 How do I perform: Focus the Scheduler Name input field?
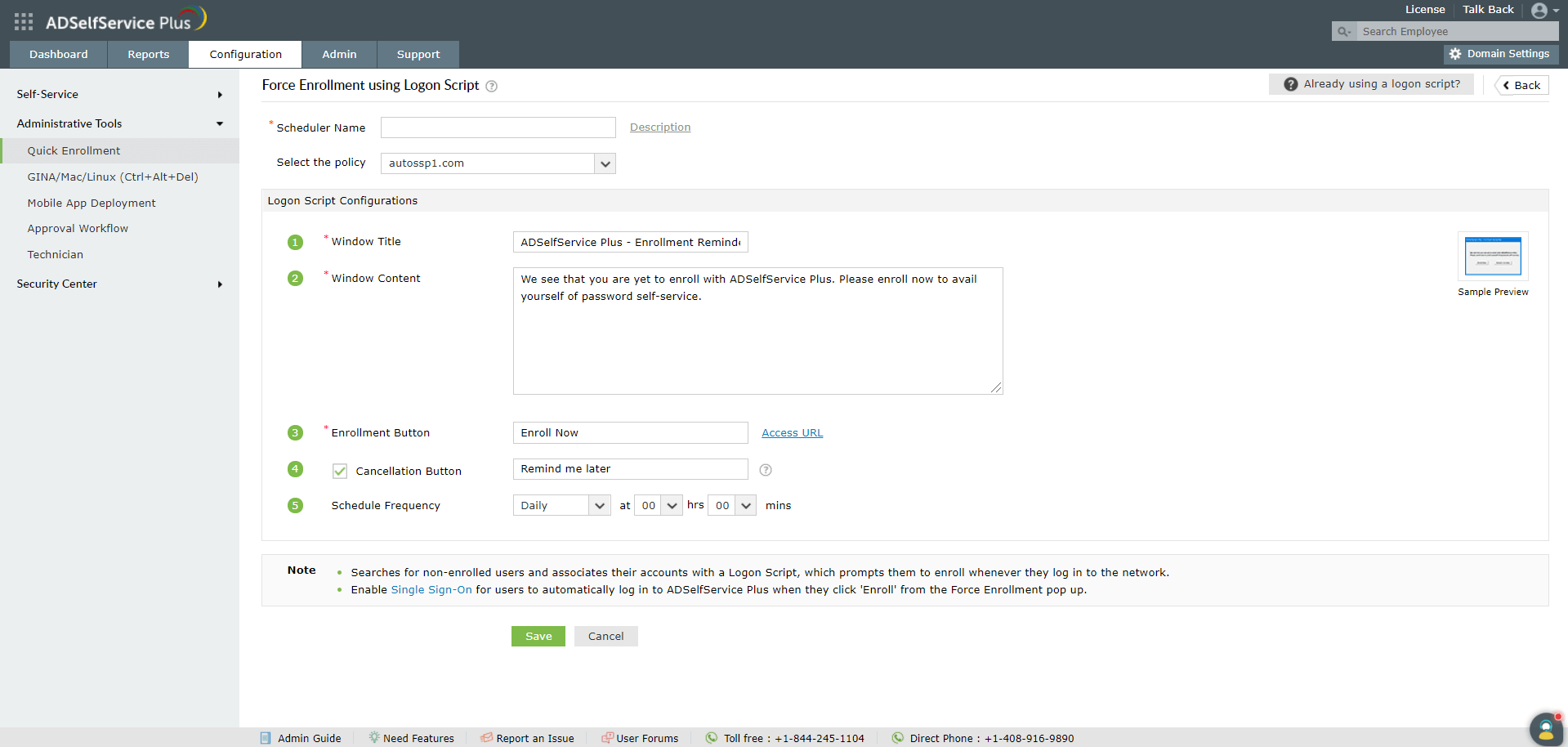click(498, 127)
